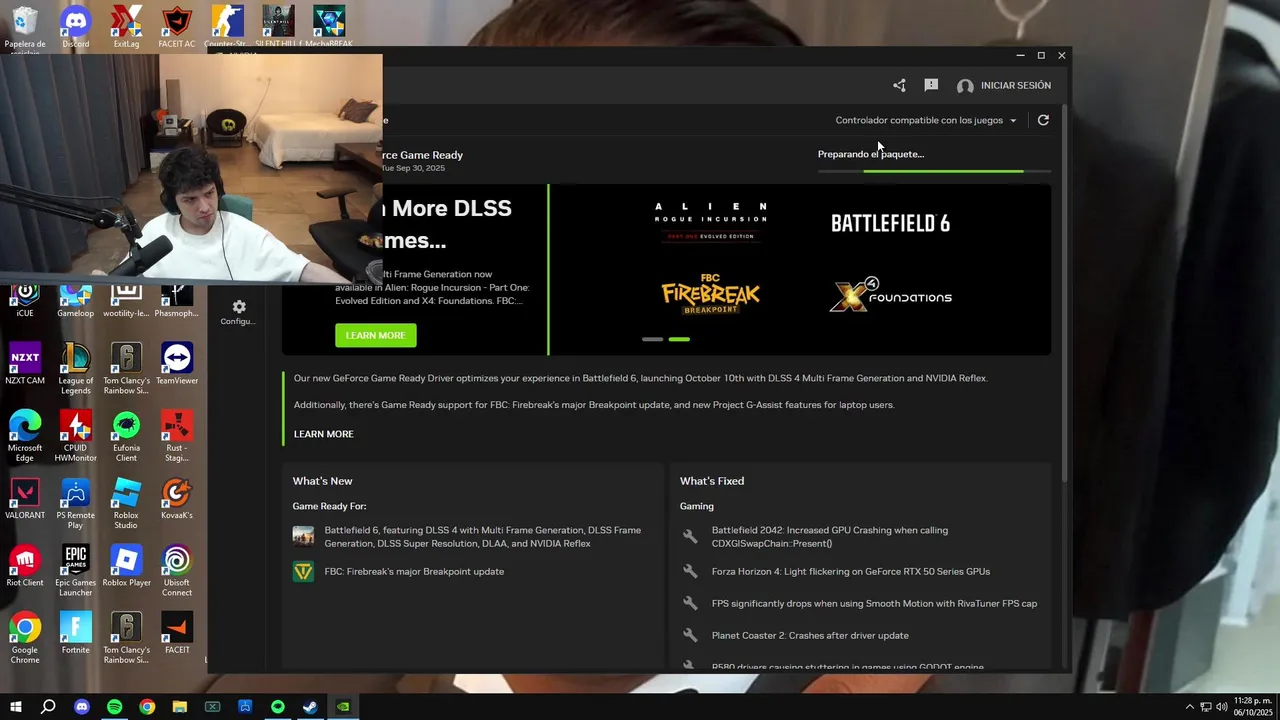Open Steam from the taskbar
Viewport: 1280px width, 720px height.
310,707
